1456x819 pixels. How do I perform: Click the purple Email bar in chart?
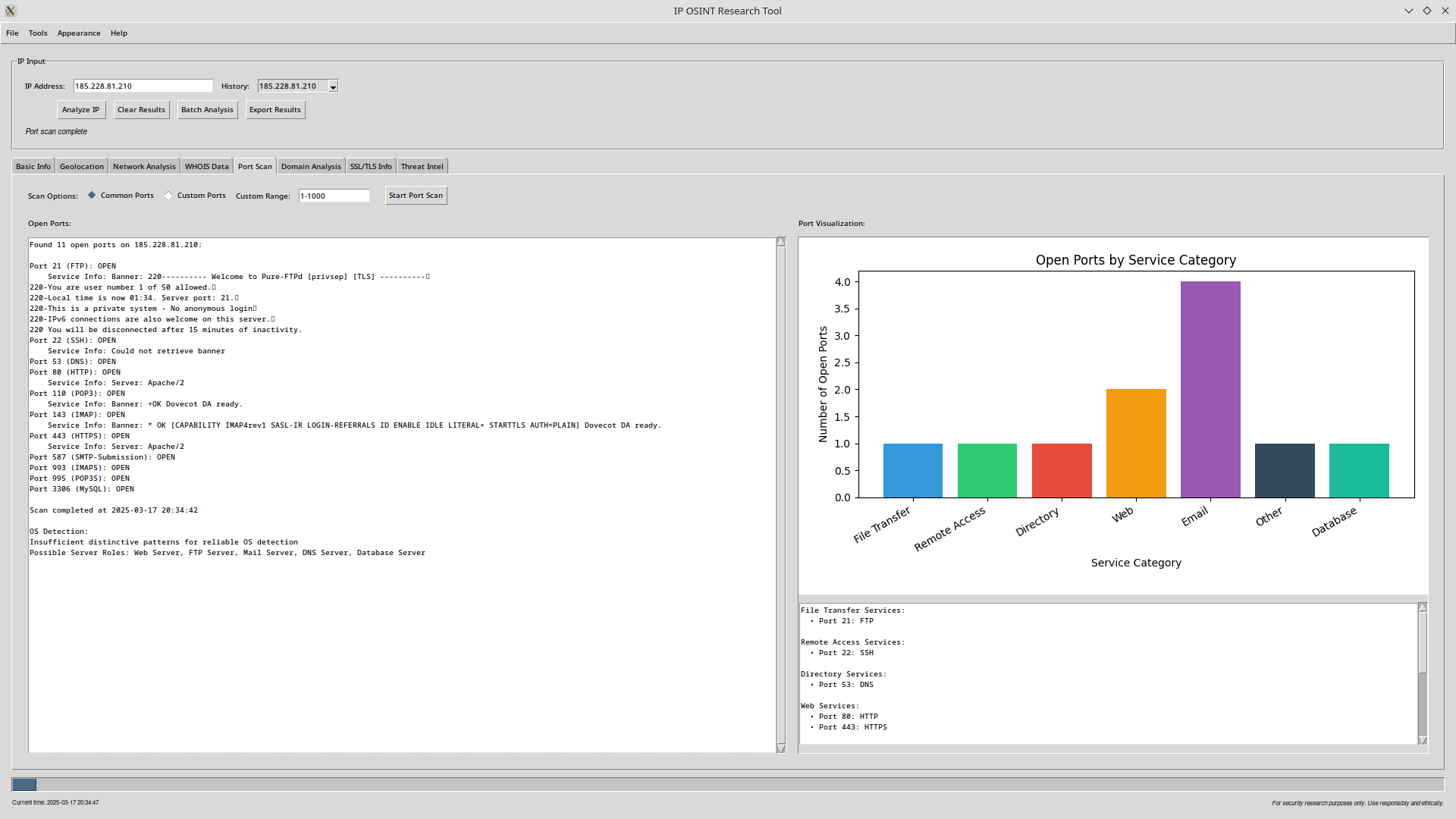[1210, 389]
